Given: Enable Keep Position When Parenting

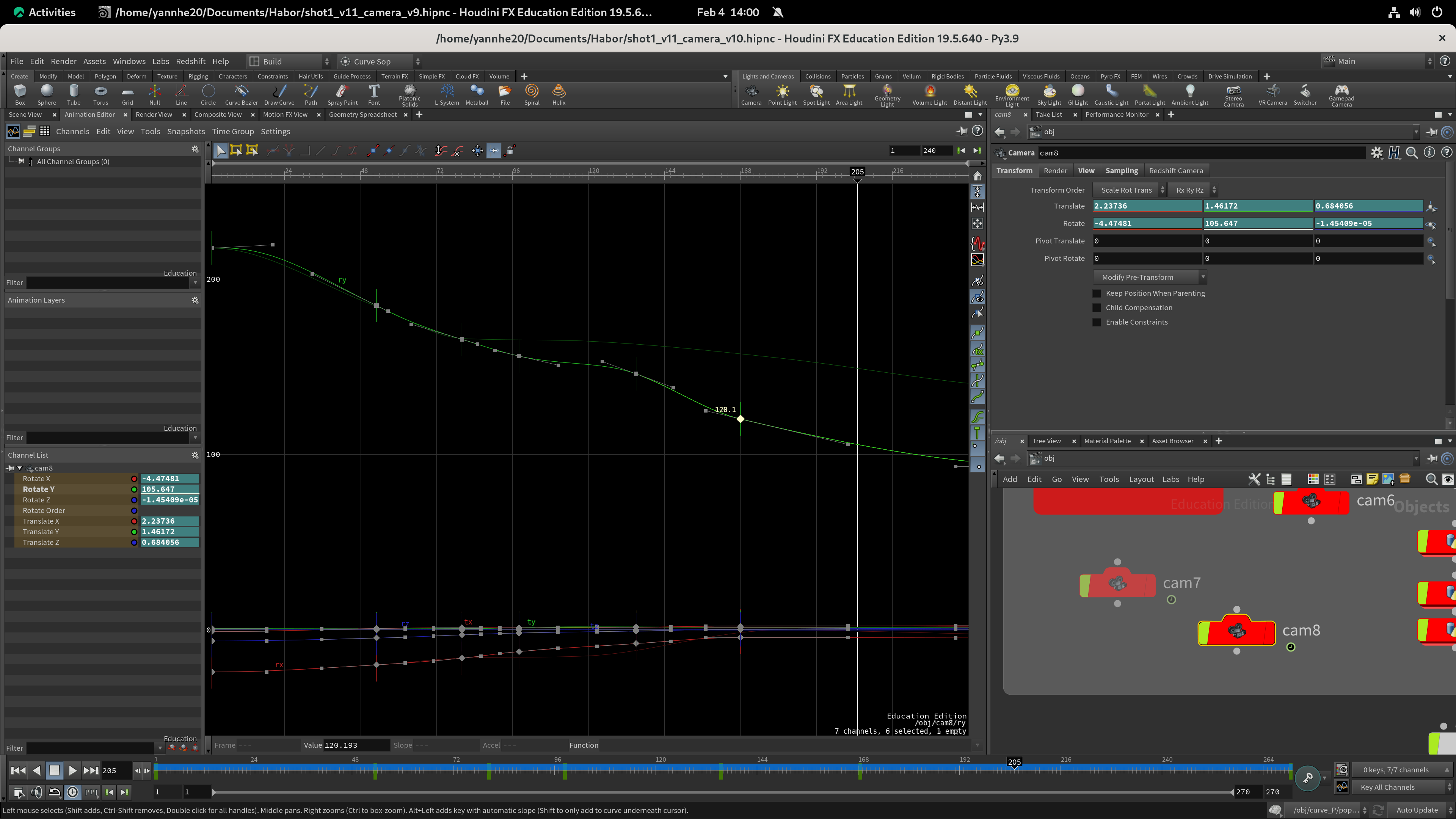Looking at the screenshot, I should (x=1097, y=293).
